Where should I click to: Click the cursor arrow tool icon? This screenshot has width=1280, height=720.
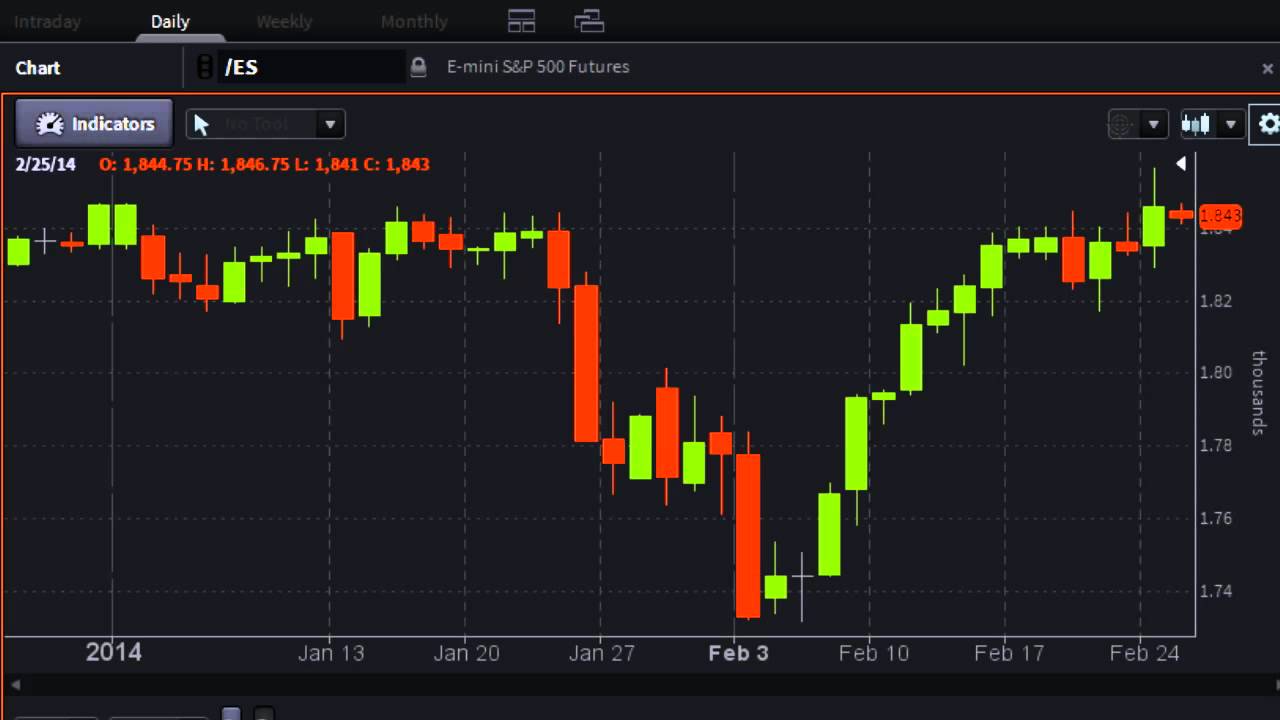pyautogui.click(x=201, y=124)
